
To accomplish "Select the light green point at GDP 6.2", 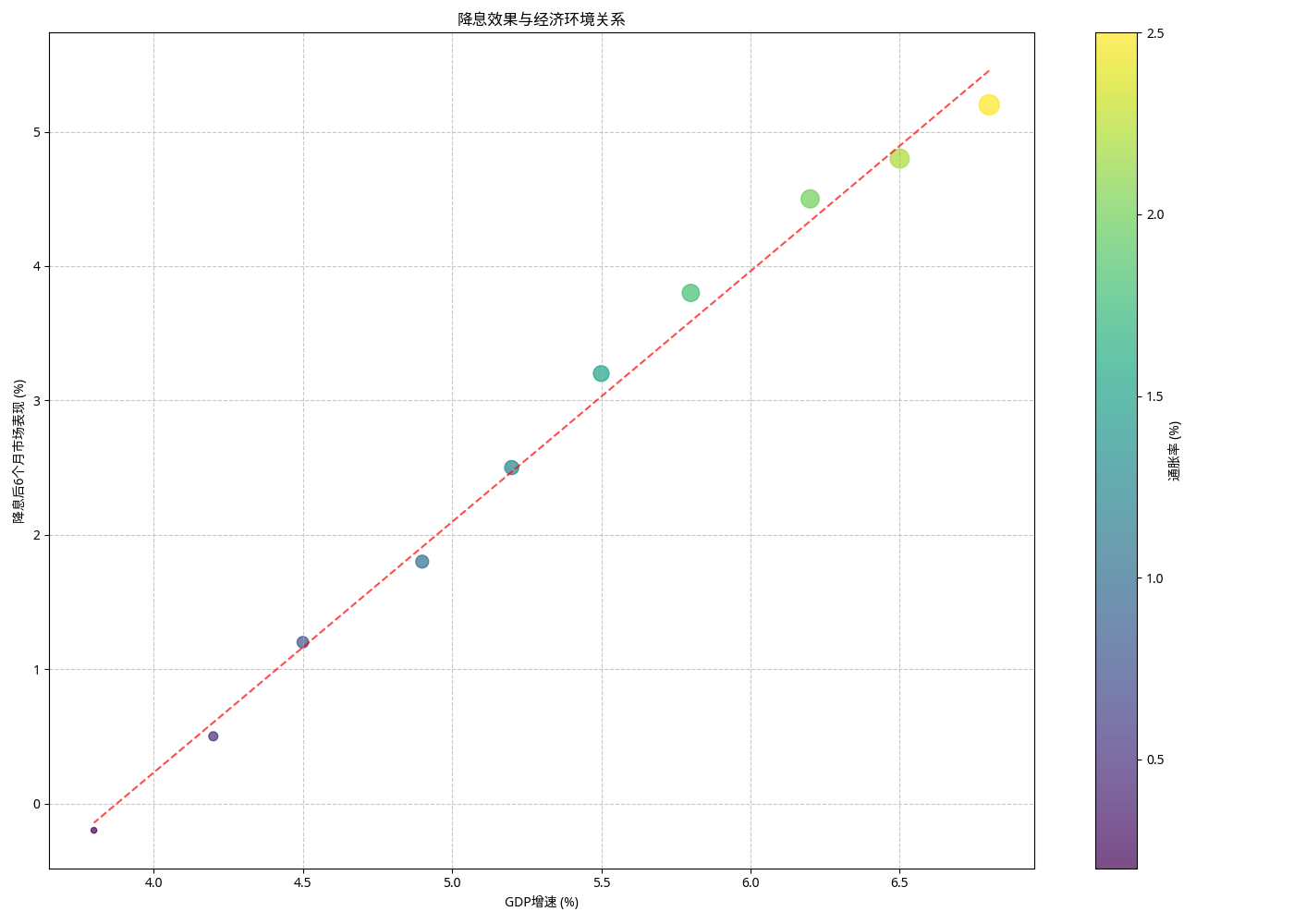I will tap(810, 199).
